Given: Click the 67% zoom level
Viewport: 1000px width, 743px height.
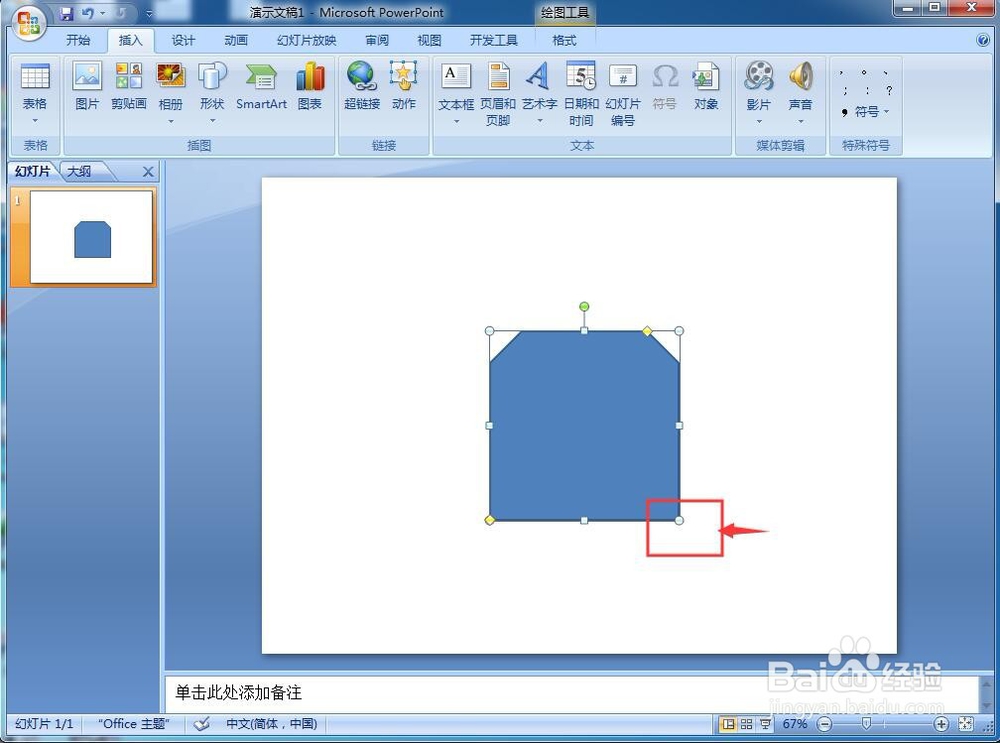Looking at the screenshot, I should [795, 724].
